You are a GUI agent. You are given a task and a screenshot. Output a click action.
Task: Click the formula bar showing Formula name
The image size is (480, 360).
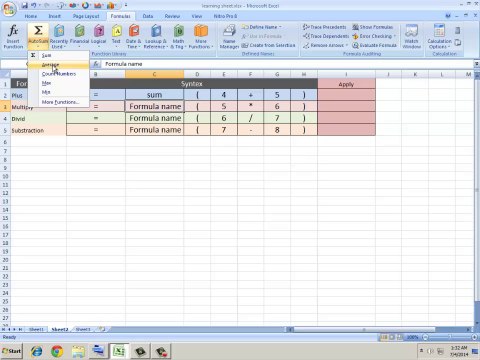pyautogui.click(x=287, y=64)
